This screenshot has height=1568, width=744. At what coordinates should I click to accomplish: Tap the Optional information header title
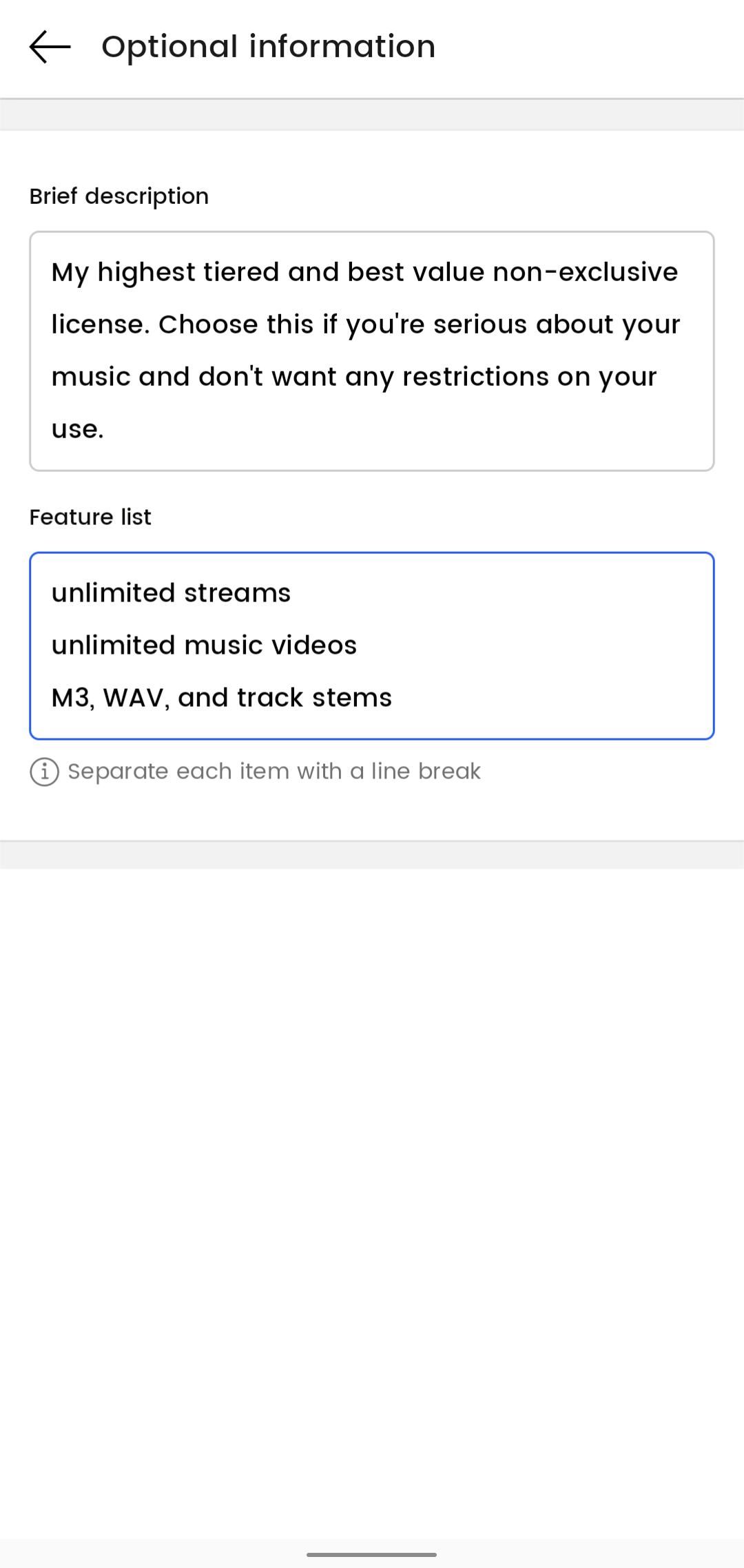pyautogui.click(x=268, y=47)
